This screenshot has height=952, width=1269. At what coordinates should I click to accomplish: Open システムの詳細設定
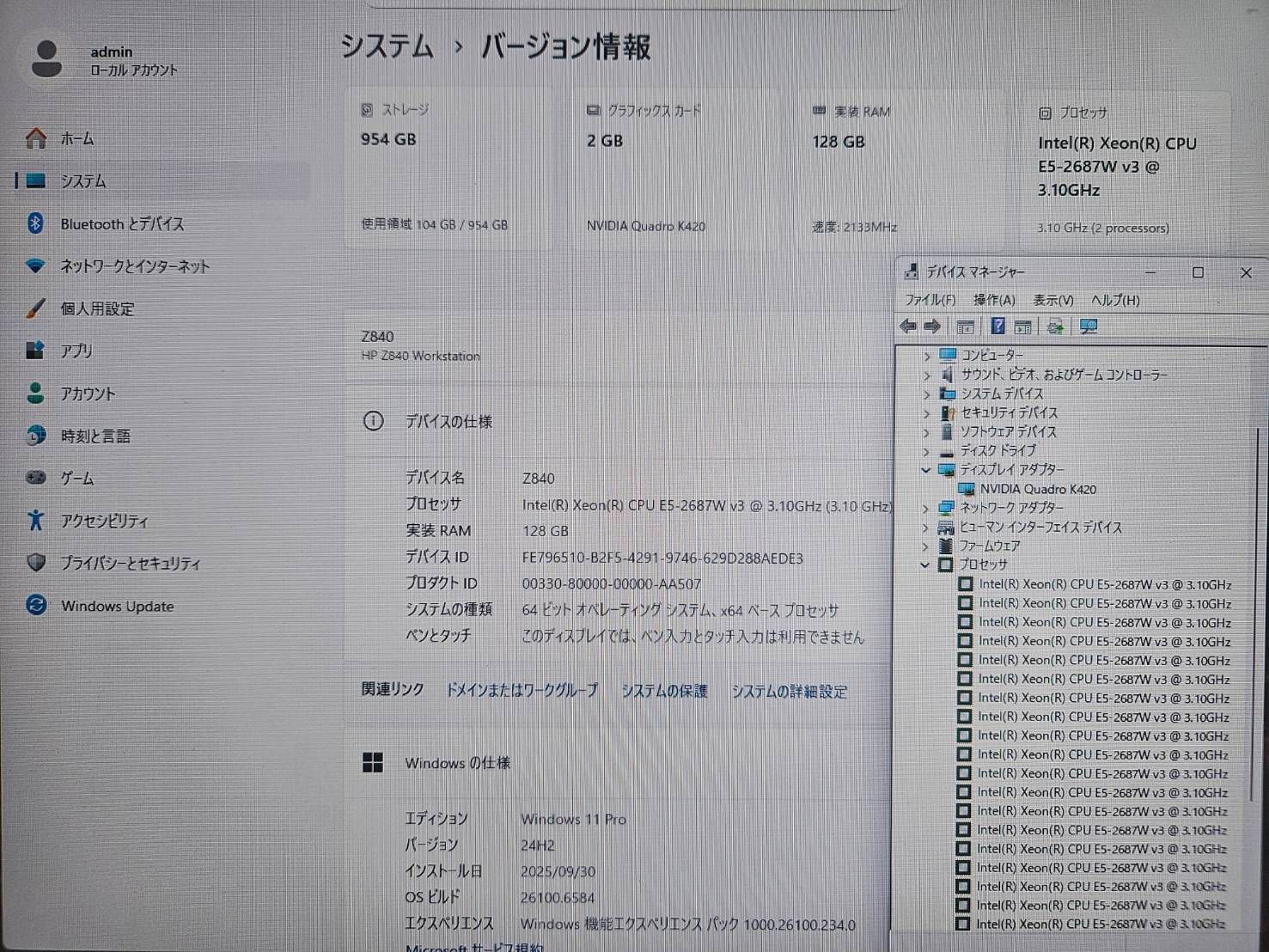click(789, 691)
